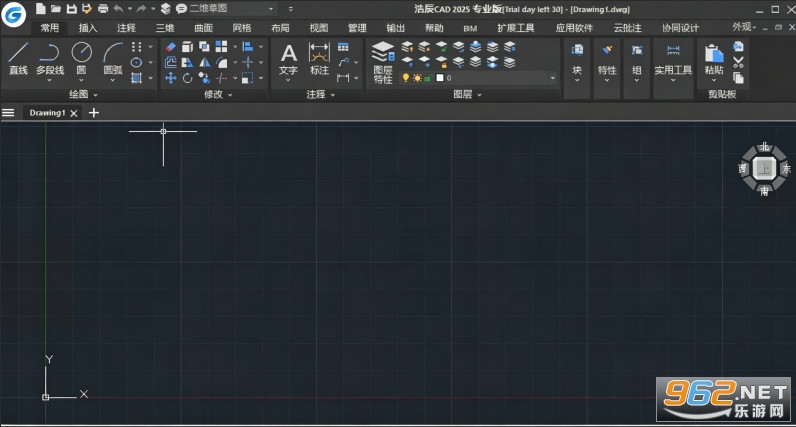This screenshot has height=427, width=796.
Task: Click the layer color white swatch
Action: [440, 78]
